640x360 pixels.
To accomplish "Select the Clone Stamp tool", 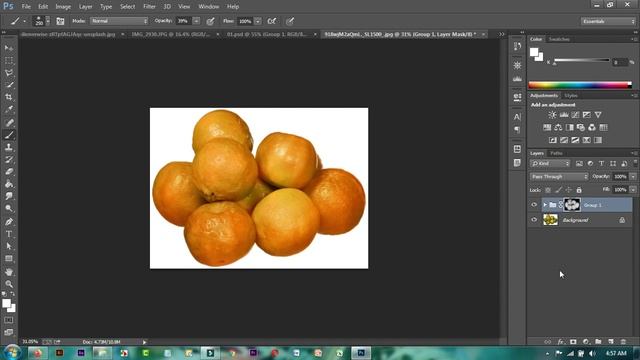I will pos(9,147).
